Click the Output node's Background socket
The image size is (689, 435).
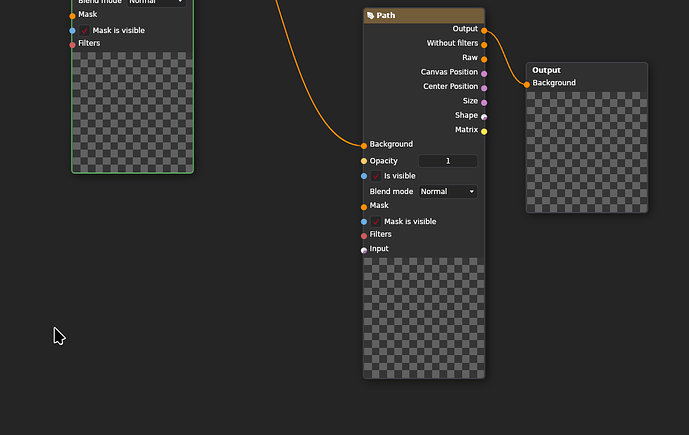(x=527, y=84)
